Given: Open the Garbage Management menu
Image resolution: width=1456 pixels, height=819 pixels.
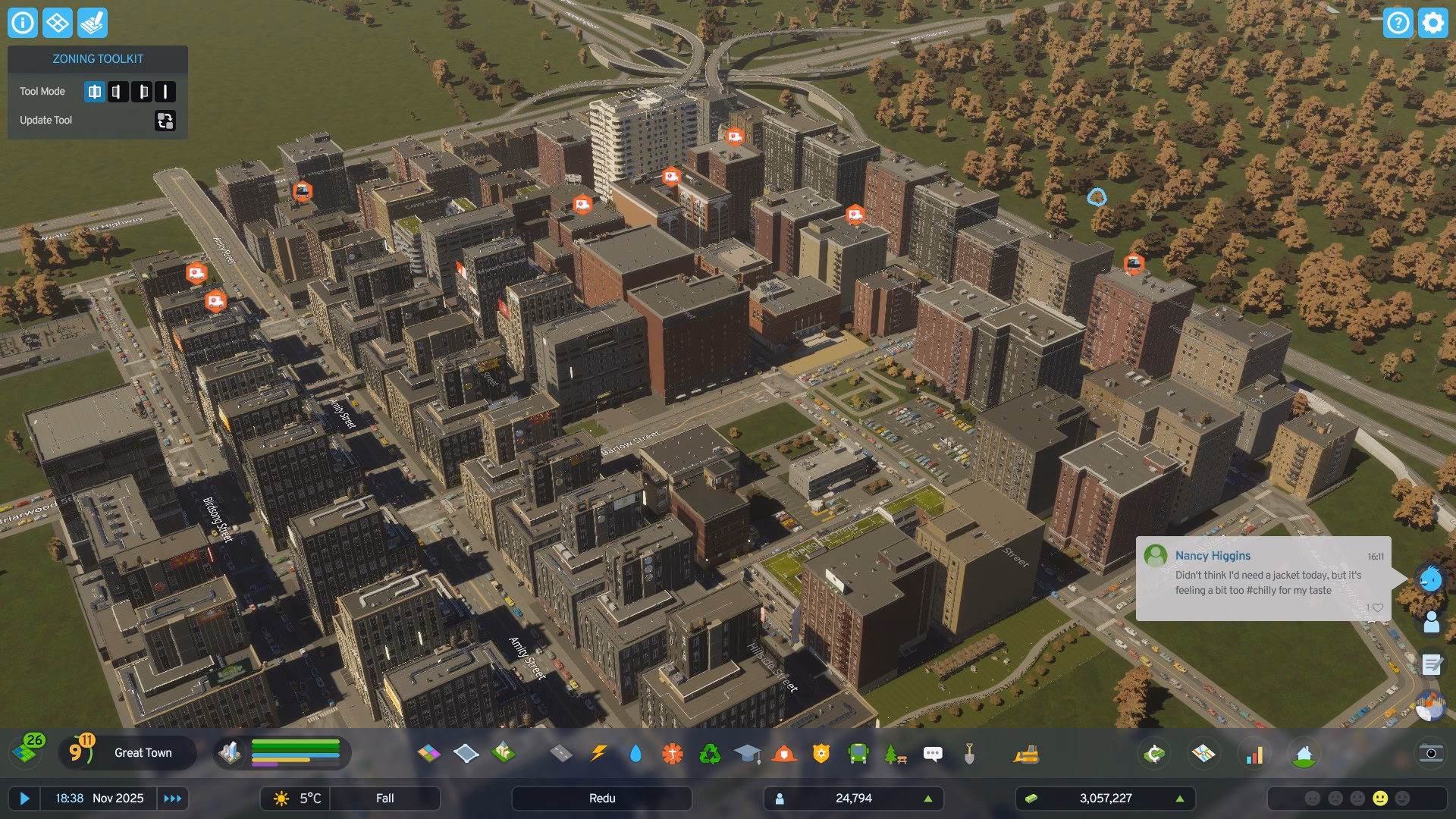Looking at the screenshot, I should pyautogui.click(x=709, y=754).
